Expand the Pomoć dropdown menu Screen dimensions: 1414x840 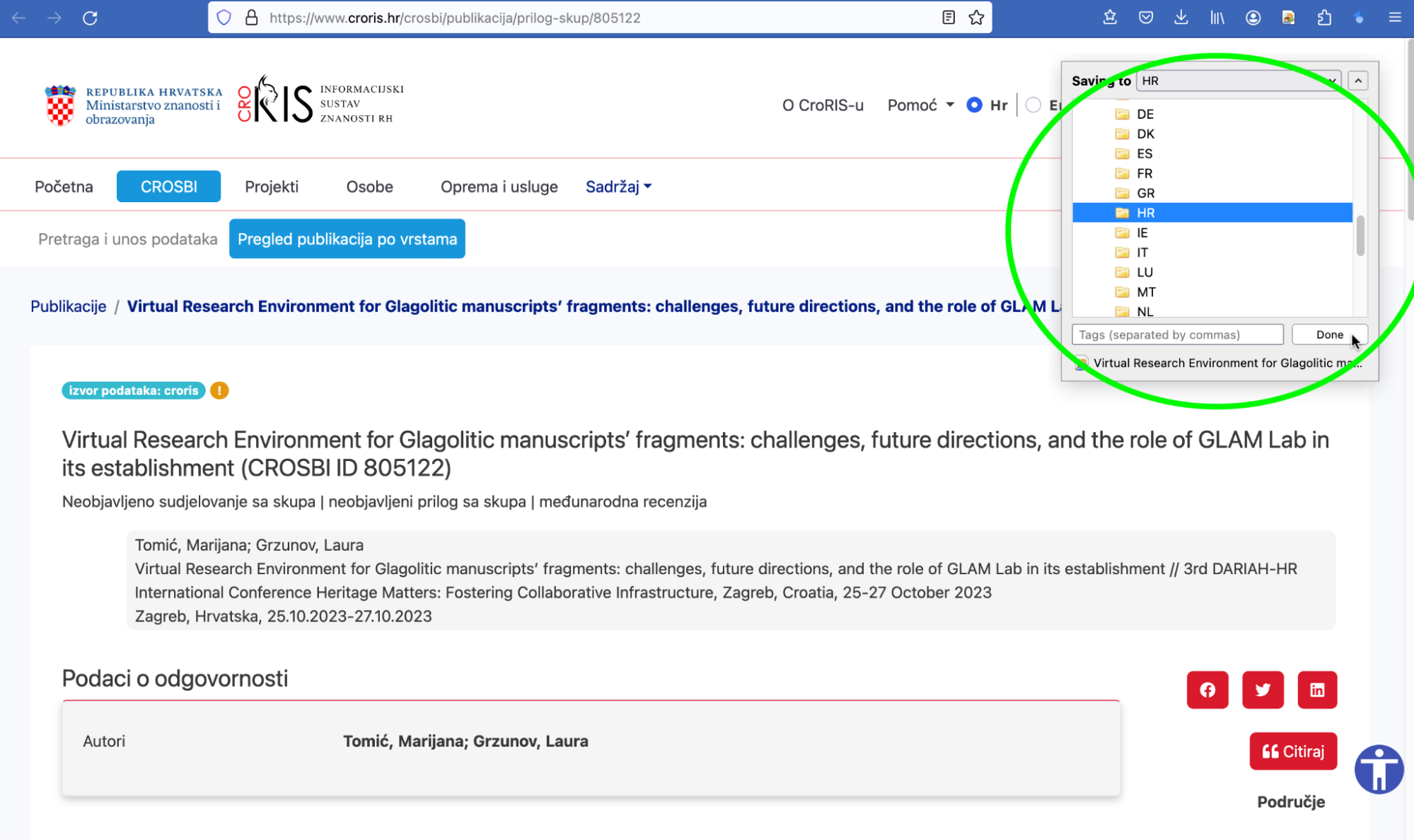click(x=920, y=105)
